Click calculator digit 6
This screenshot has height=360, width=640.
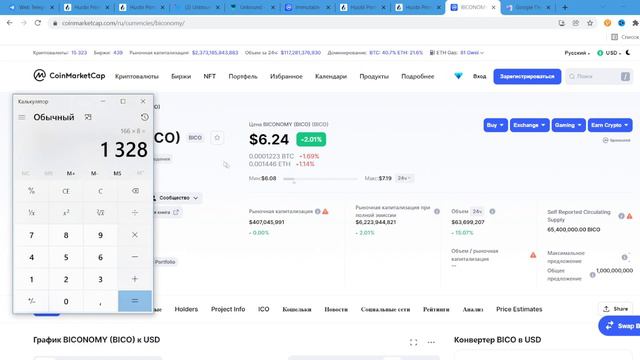(x=100, y=257)
